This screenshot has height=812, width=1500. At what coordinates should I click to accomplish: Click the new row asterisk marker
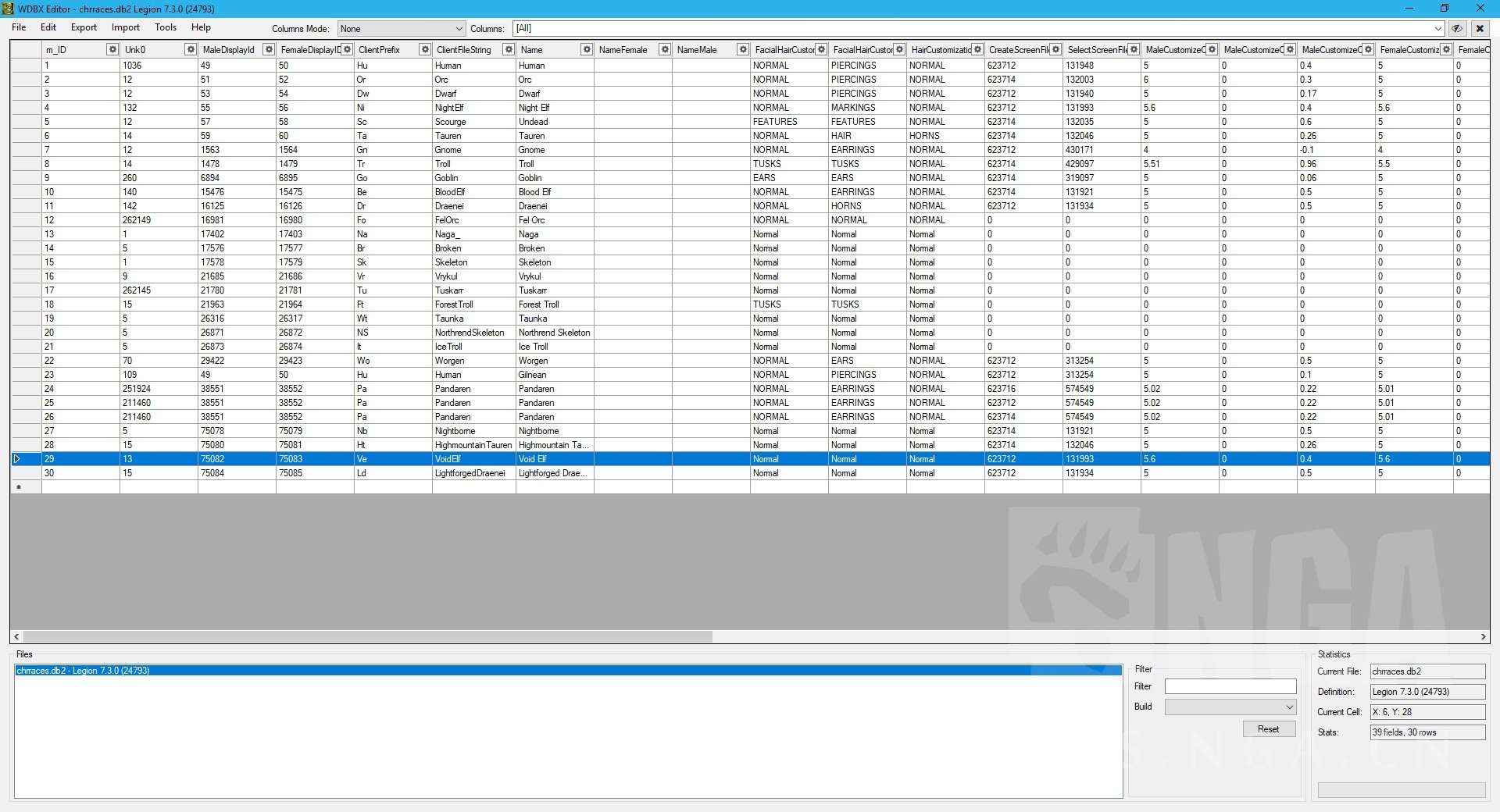(x=19, y=487)
